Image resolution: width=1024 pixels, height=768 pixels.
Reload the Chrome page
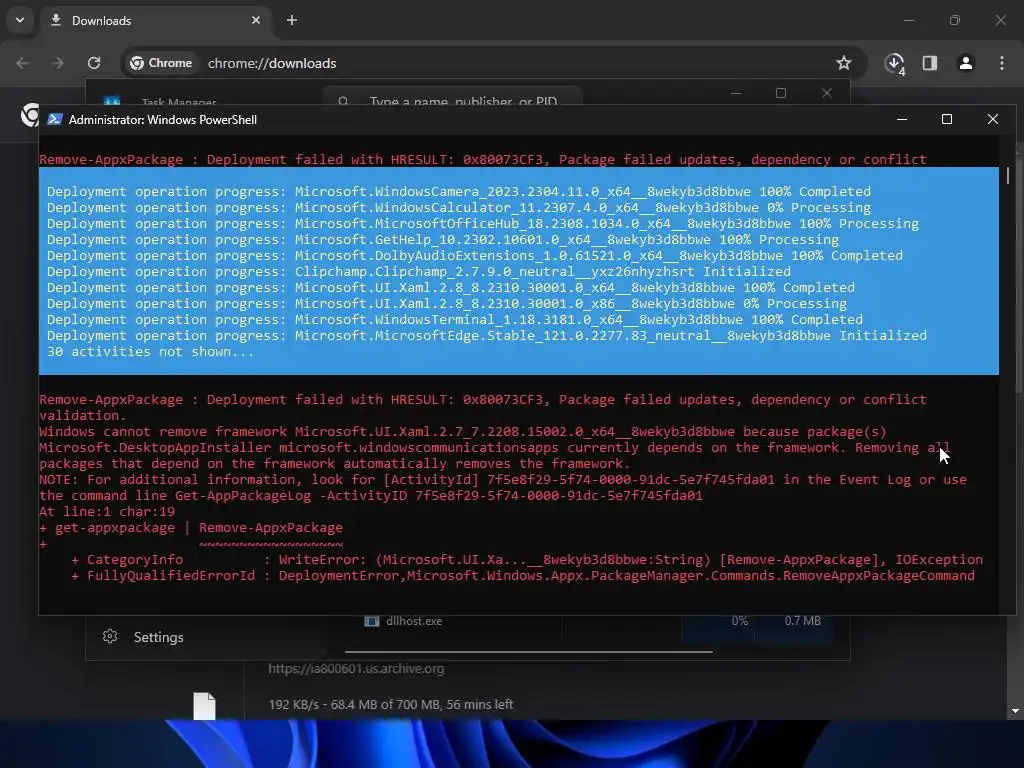(94, 63)
